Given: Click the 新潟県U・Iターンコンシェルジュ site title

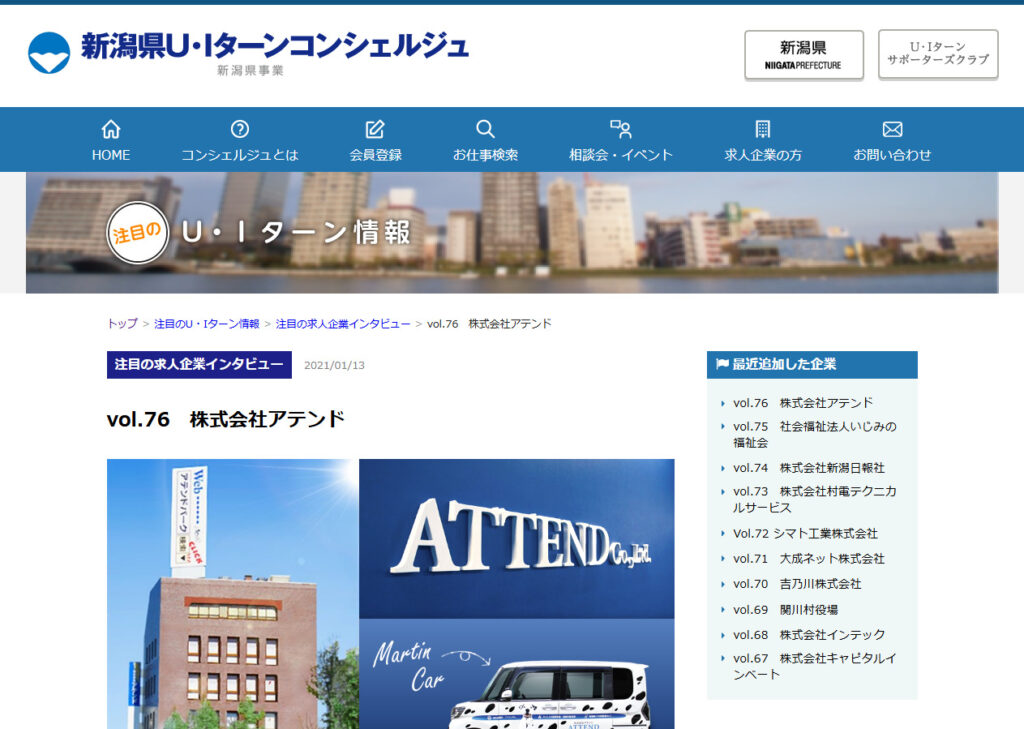Looking at the screenshot, I should [274, 46].
